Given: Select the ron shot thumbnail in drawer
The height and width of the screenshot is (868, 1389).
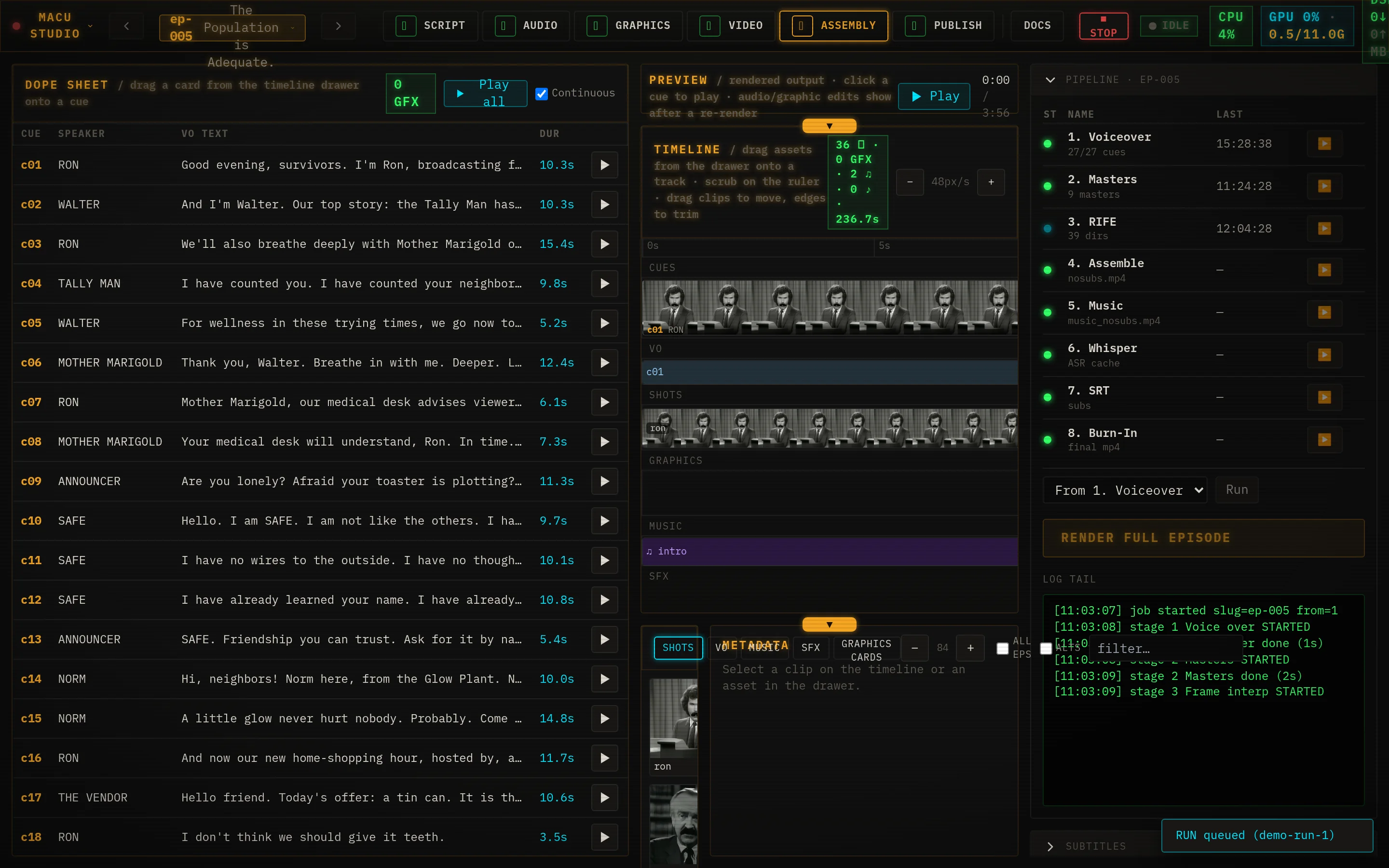Looking at the screenshot, I should pyautogui.click(x=674, y=727).
